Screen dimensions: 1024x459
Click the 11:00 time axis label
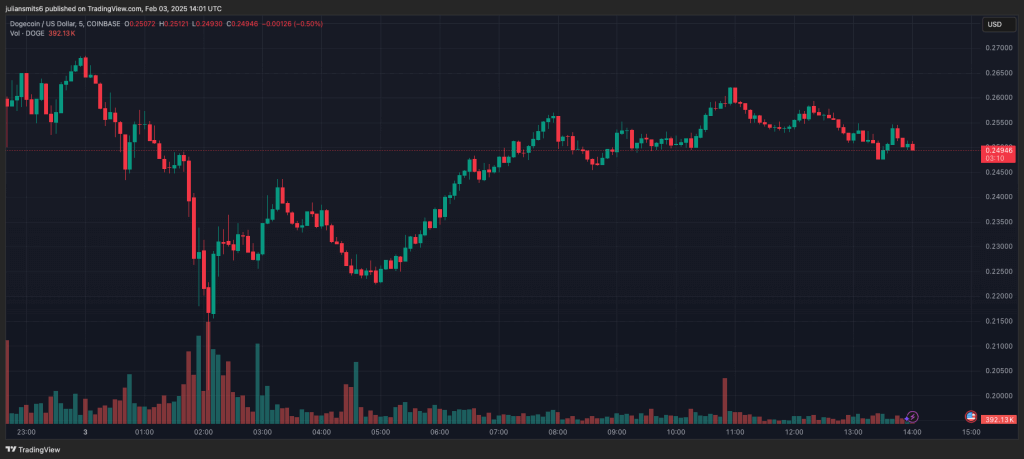pos(735,432)
